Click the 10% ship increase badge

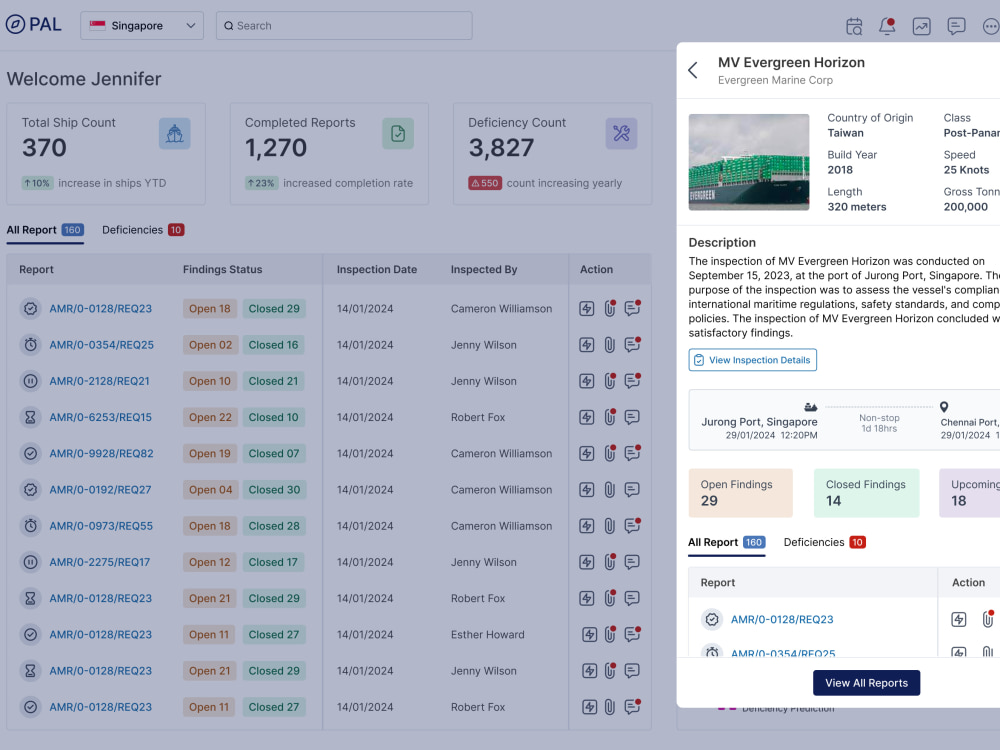pyautogui.click(x=37, y=183)
